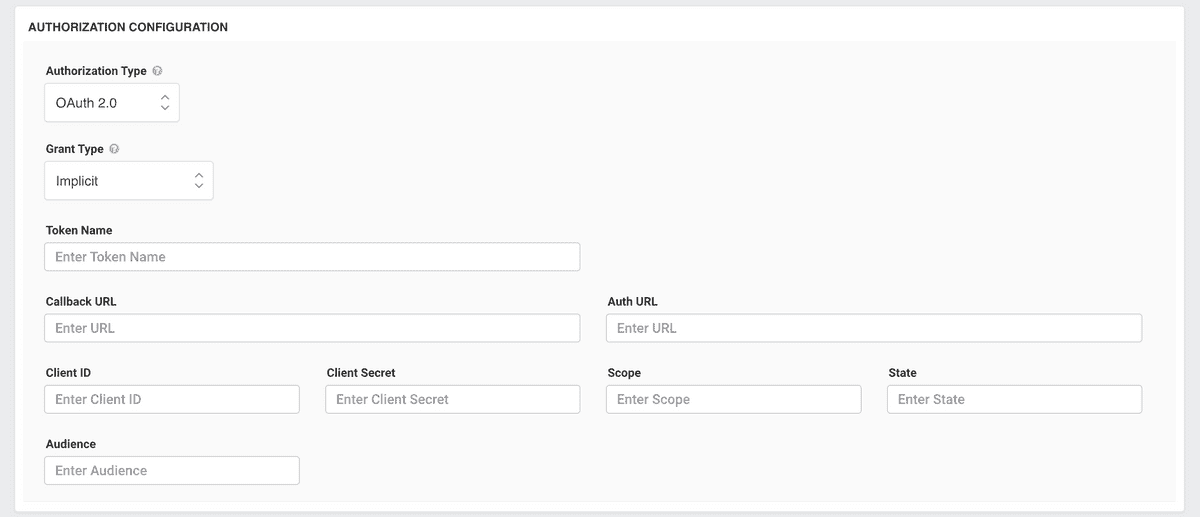Click the Audience label text
Viewport: 1200px width, 517px height.
(71, 444)
